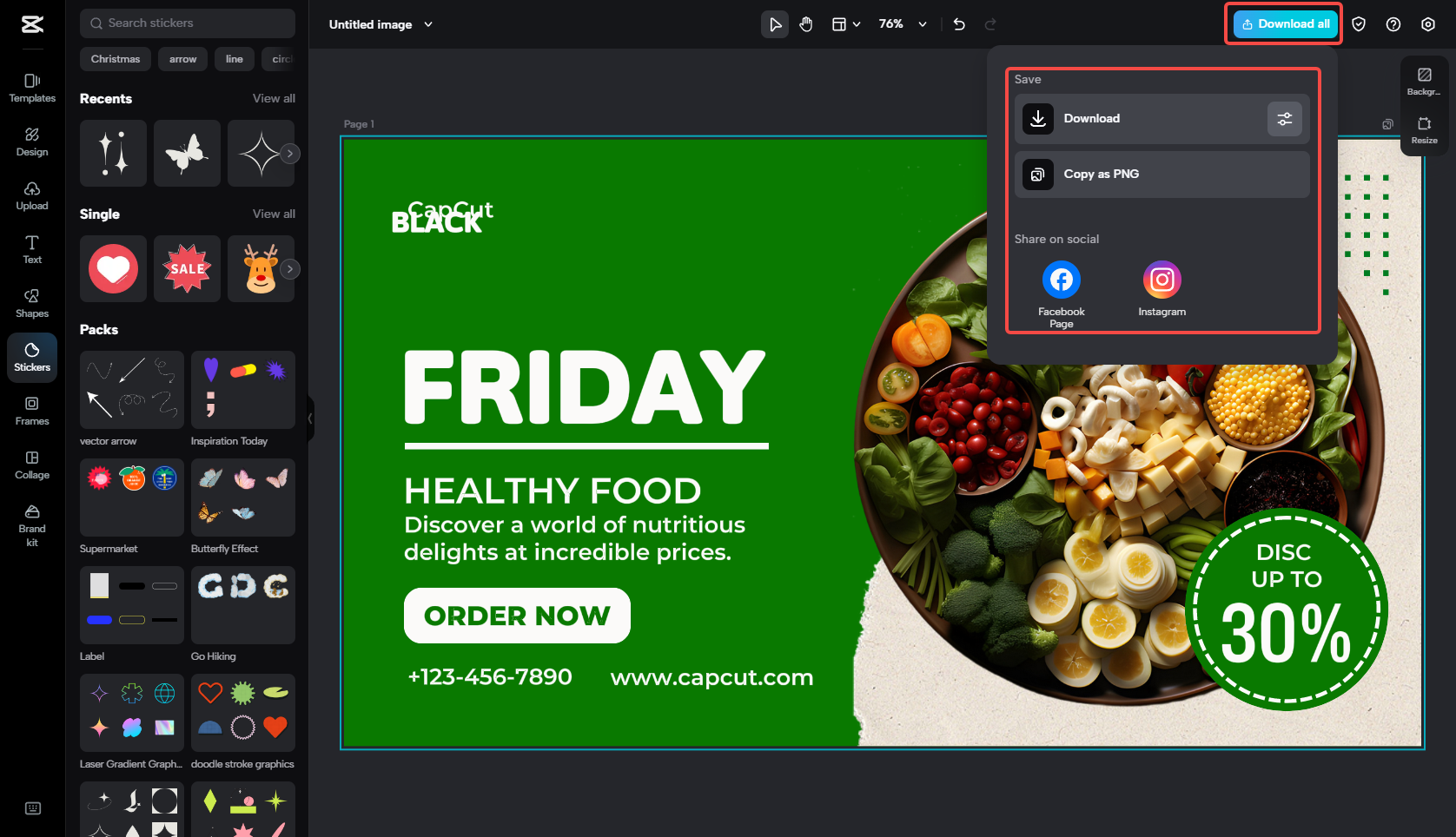The width and height of the screenshot is (1456, 837).
Task: Open the Upload panel
Action: [32, 195]
